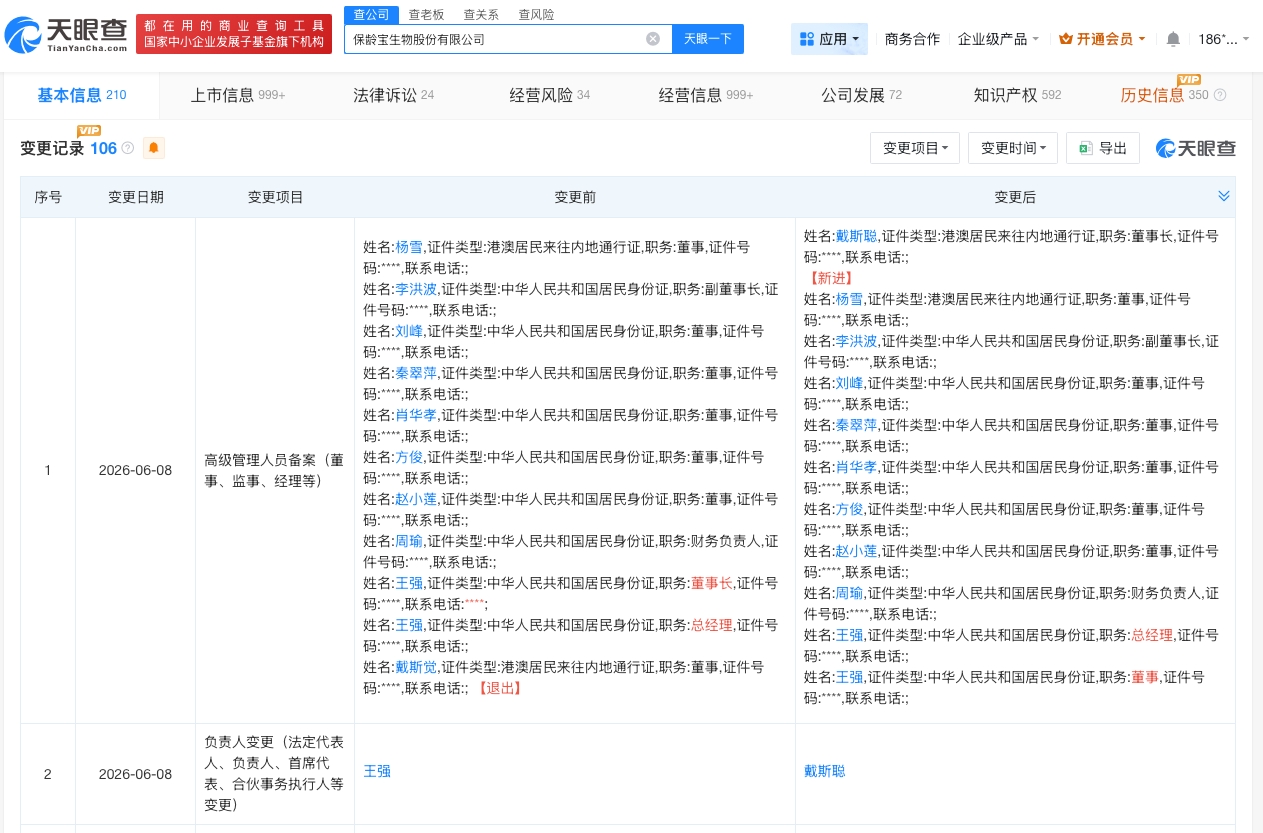Open 秦翠萍 link in 变更后 column
Screen dimensions: 1263x833
click(x=856, y=425)
